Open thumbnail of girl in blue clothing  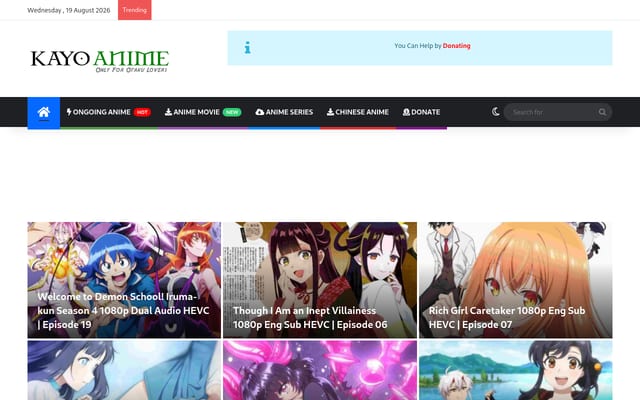point(124,370)
